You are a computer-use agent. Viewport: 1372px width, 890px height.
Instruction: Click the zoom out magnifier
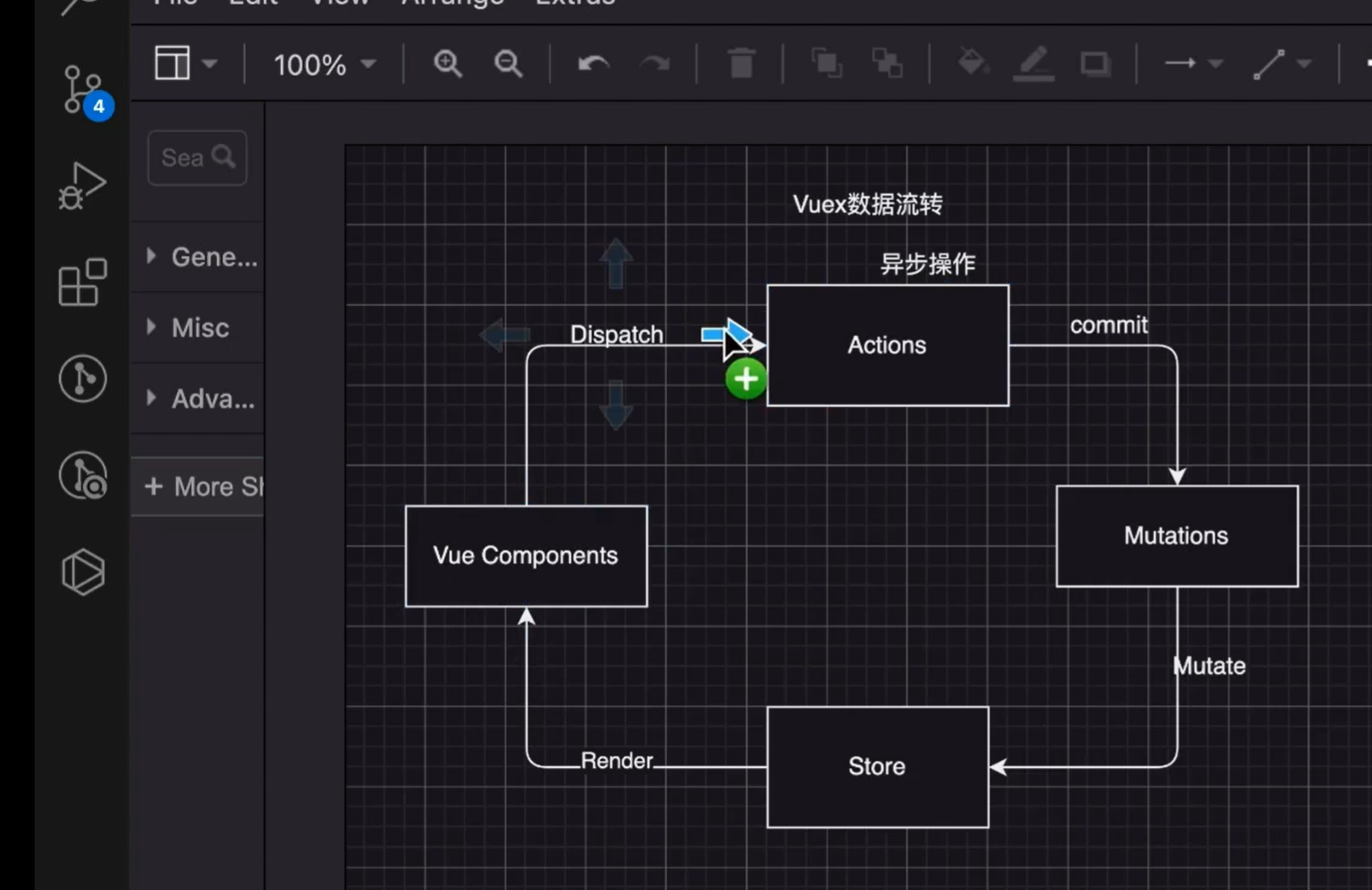(x=507, y=64)
